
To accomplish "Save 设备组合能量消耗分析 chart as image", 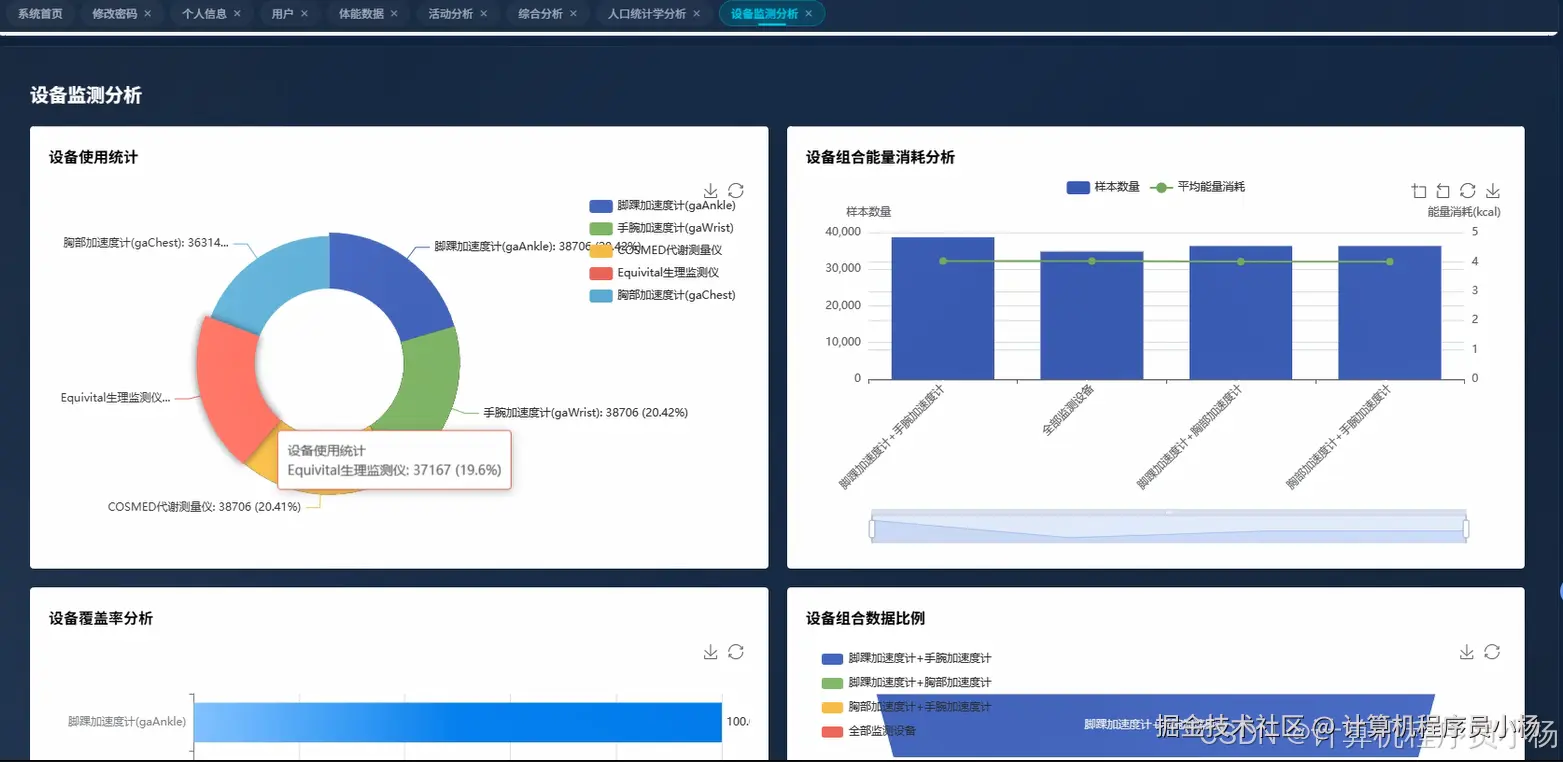I will (1493, 191).
